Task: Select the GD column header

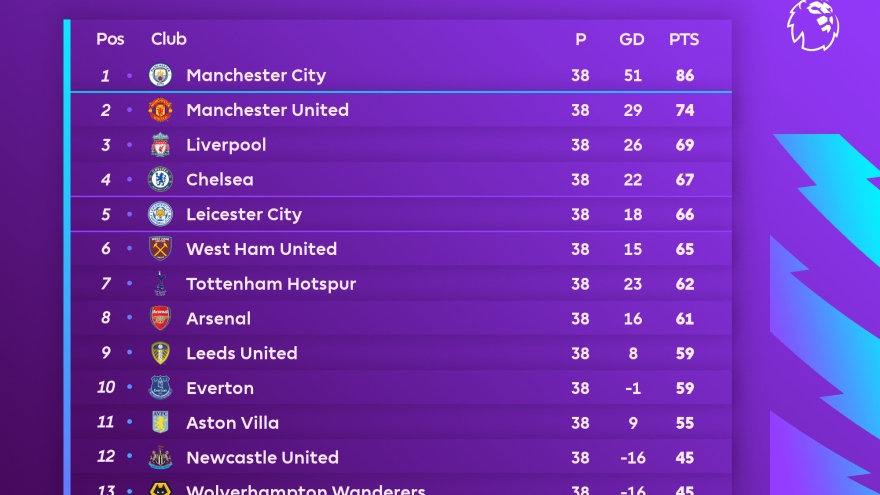Action: click(632, 40)
